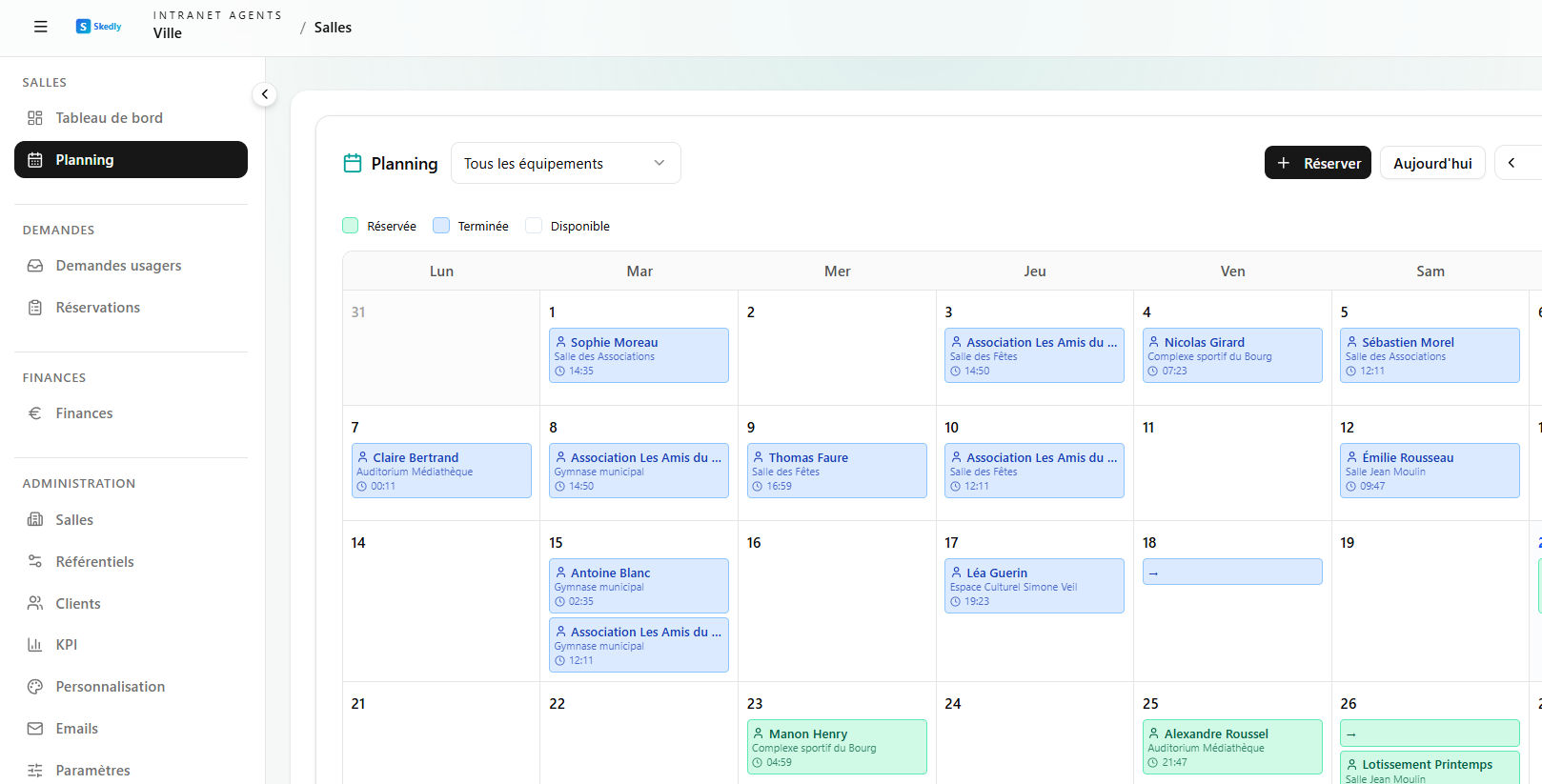
Task: Go to previous month with left chevron
Action: (x=1512, y=163)
